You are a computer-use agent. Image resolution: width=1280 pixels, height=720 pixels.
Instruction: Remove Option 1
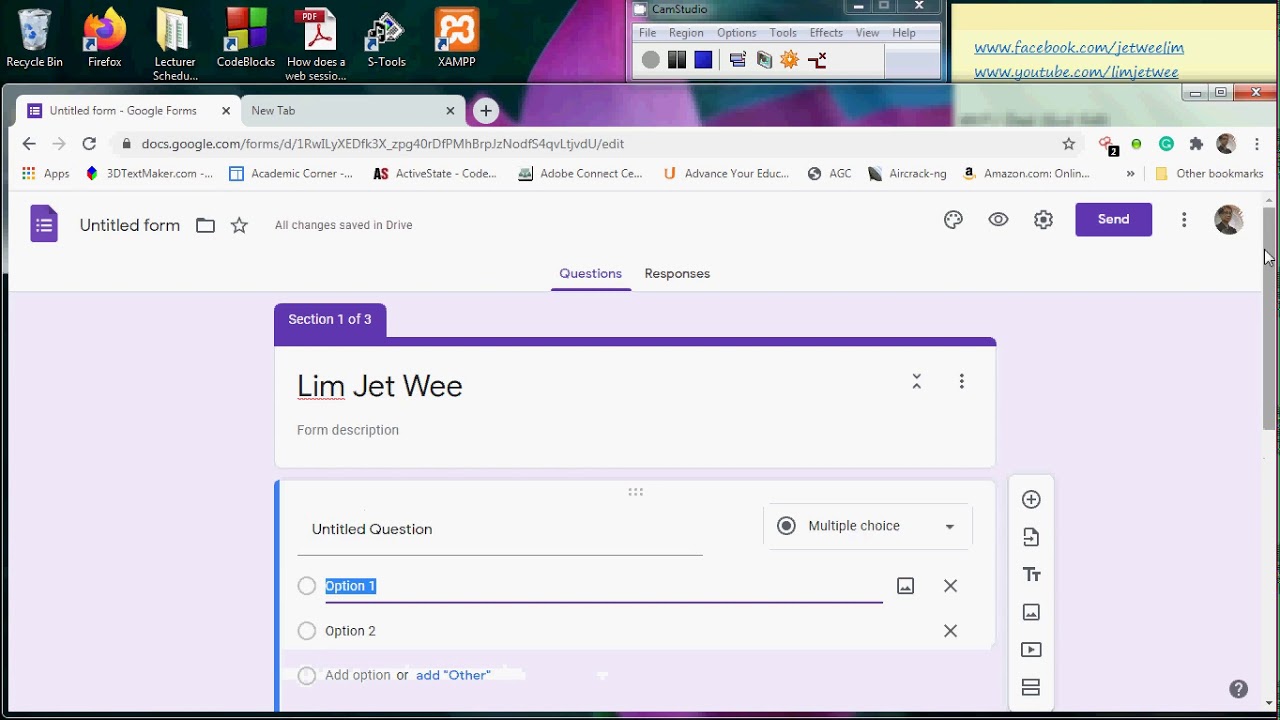950,586
